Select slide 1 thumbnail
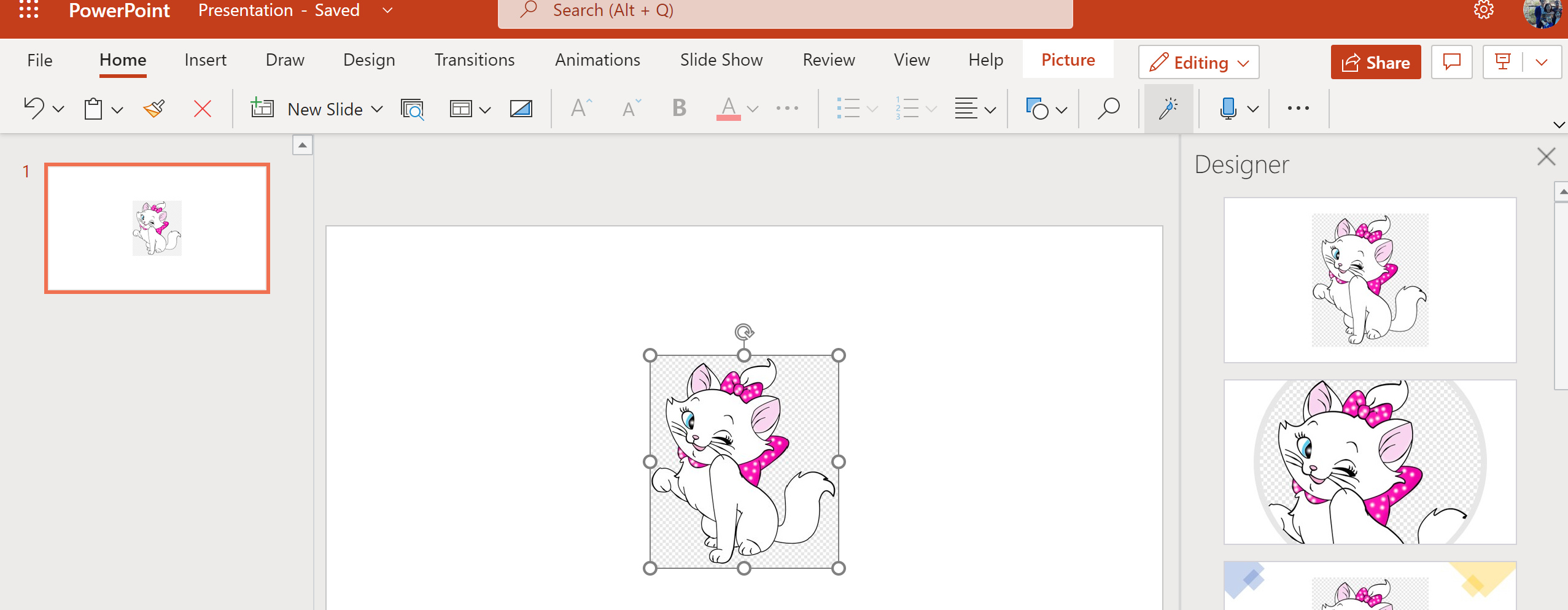Screen dimensions: 1568x610 (157, 228)
